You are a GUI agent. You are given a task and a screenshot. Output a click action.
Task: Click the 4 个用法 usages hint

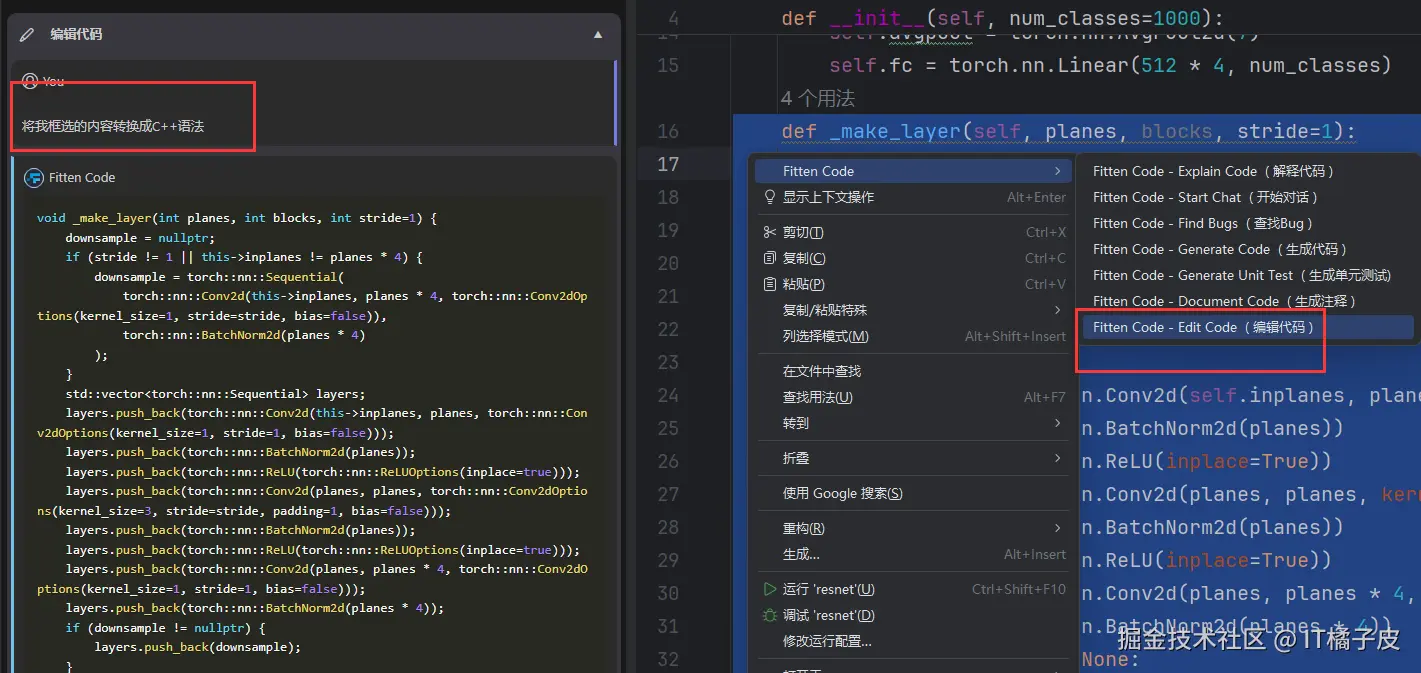pyautogui.click(x=817, y=98)
